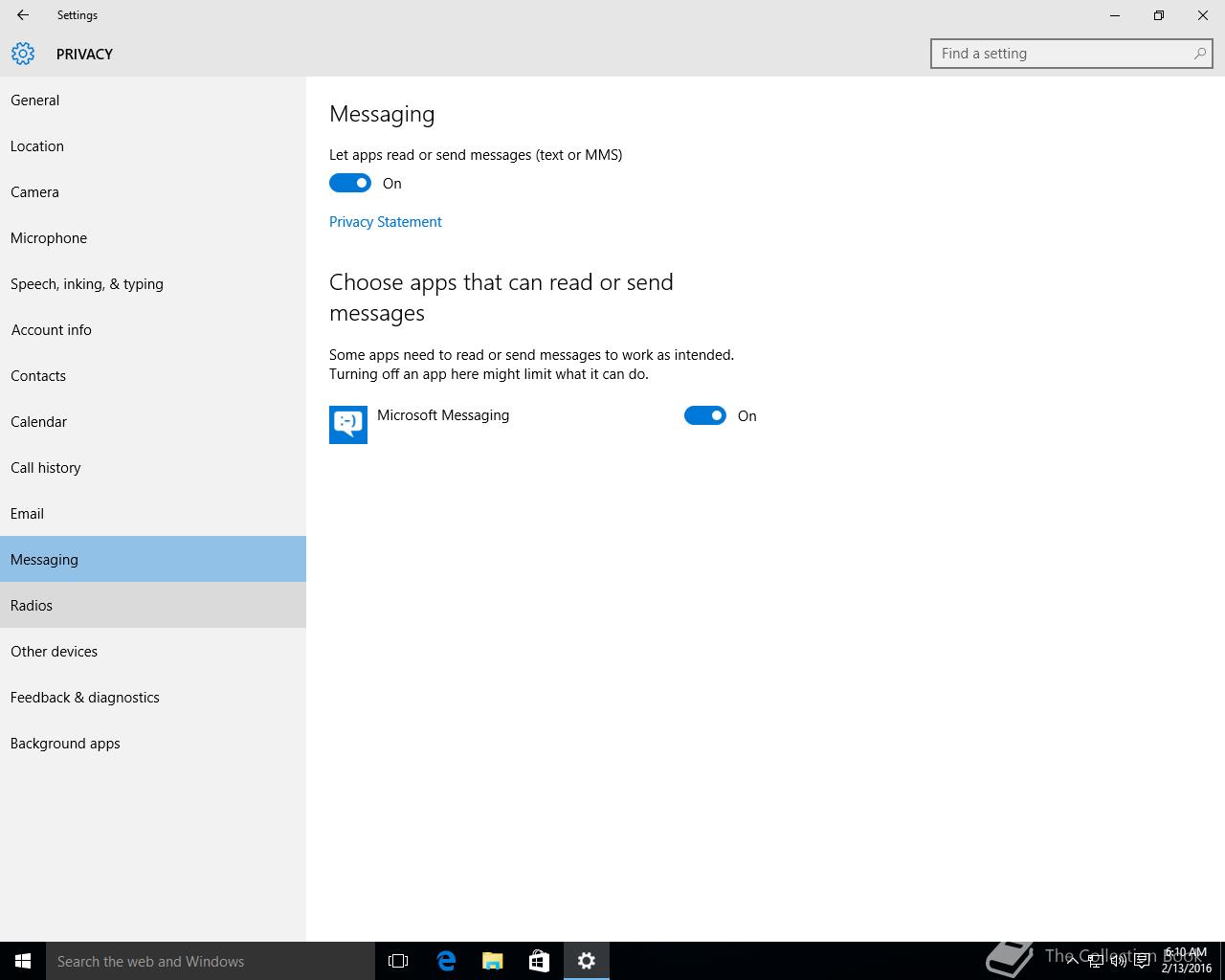Minimize the Settings window
This screenshot has height=980, width=1225.
tap(1115, 15)
